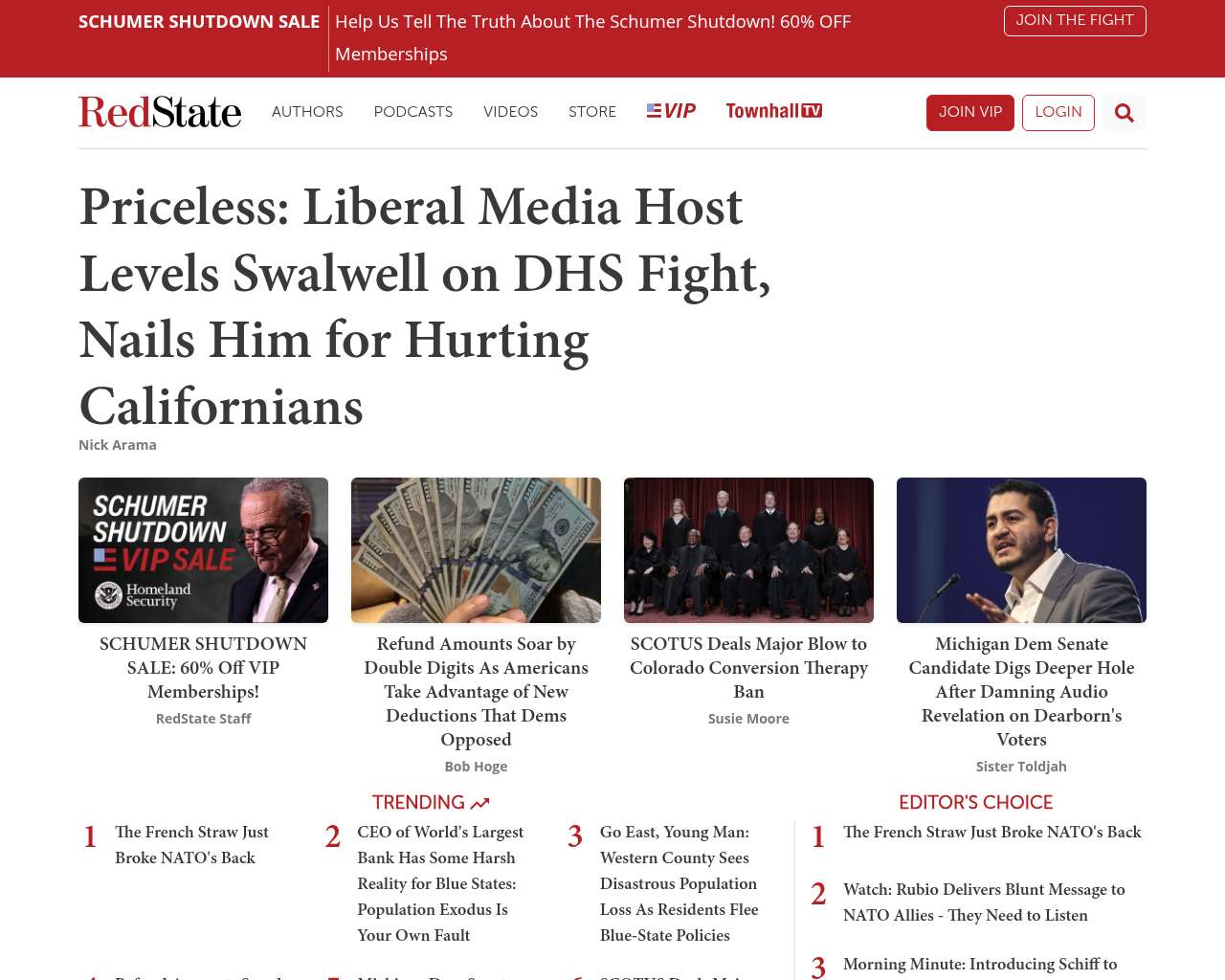Viewport: 1225px width, 980px height.
Task: Open the Supreme Court justices photo
Action: click(748, 550)
